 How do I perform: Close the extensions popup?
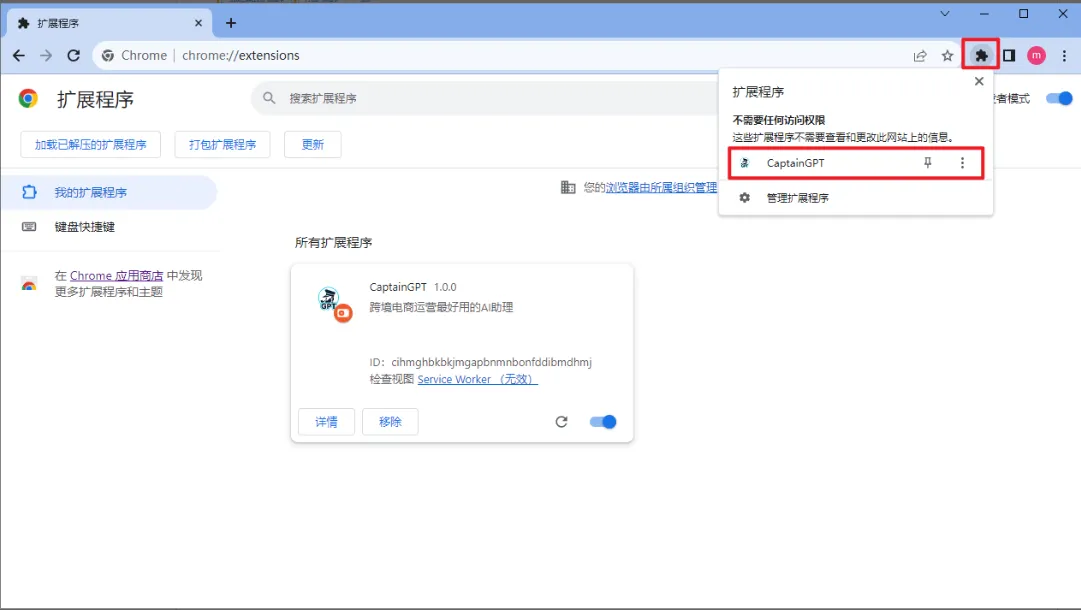[x=979, y=81]
